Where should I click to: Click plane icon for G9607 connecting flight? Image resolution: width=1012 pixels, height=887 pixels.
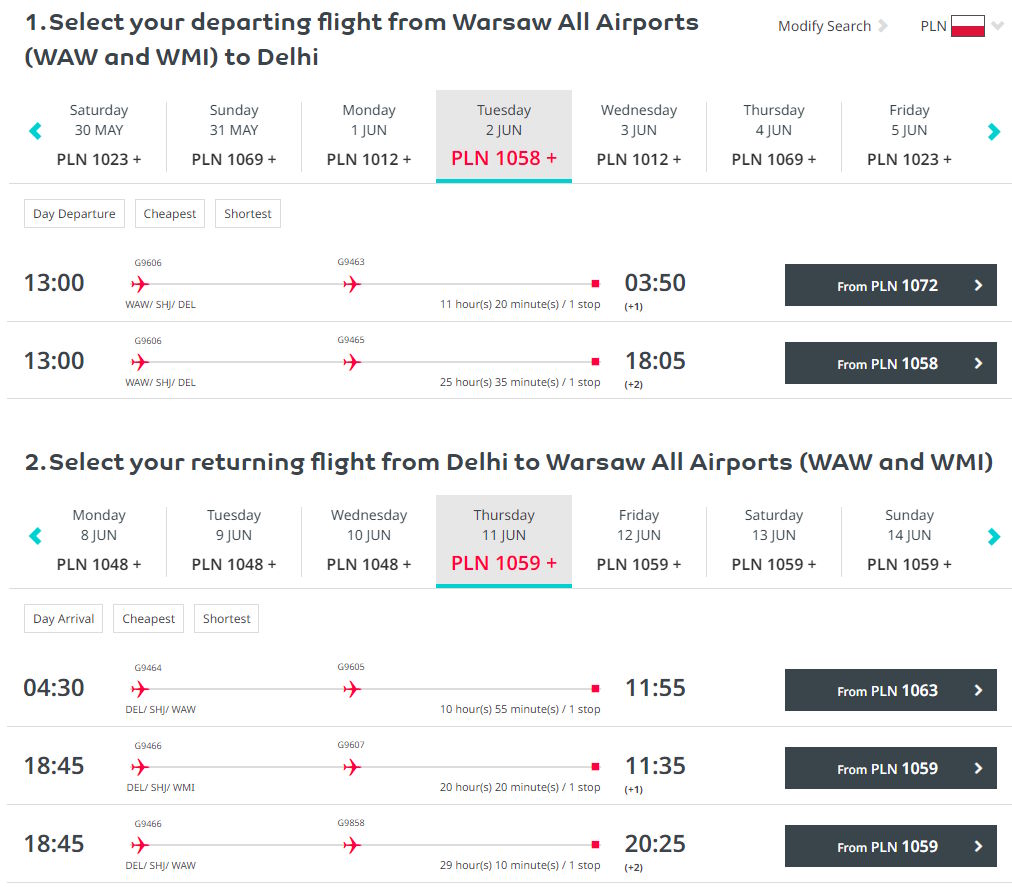[x=351, y=767]
